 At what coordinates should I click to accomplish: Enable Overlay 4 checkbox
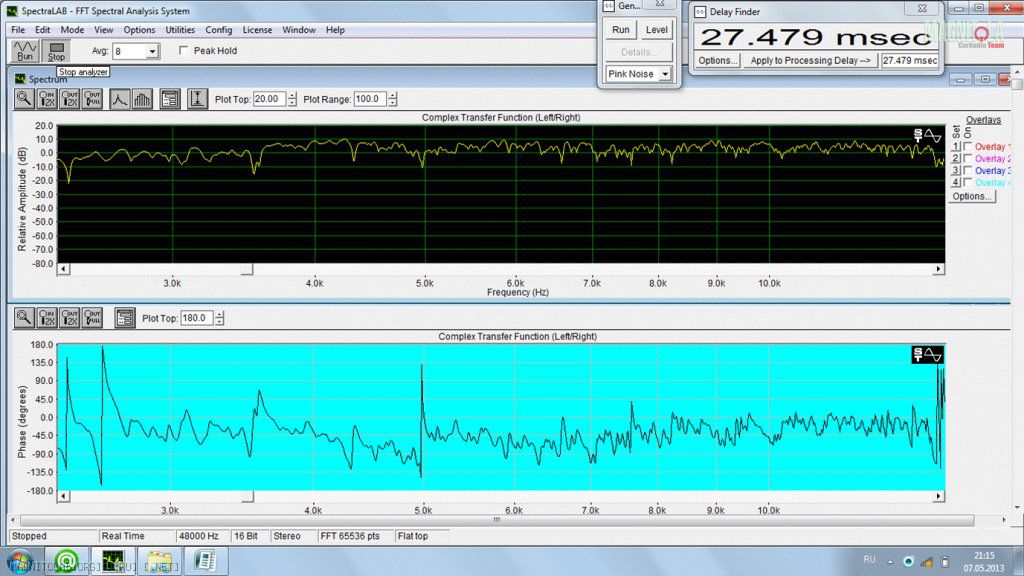tap(968, 182)
